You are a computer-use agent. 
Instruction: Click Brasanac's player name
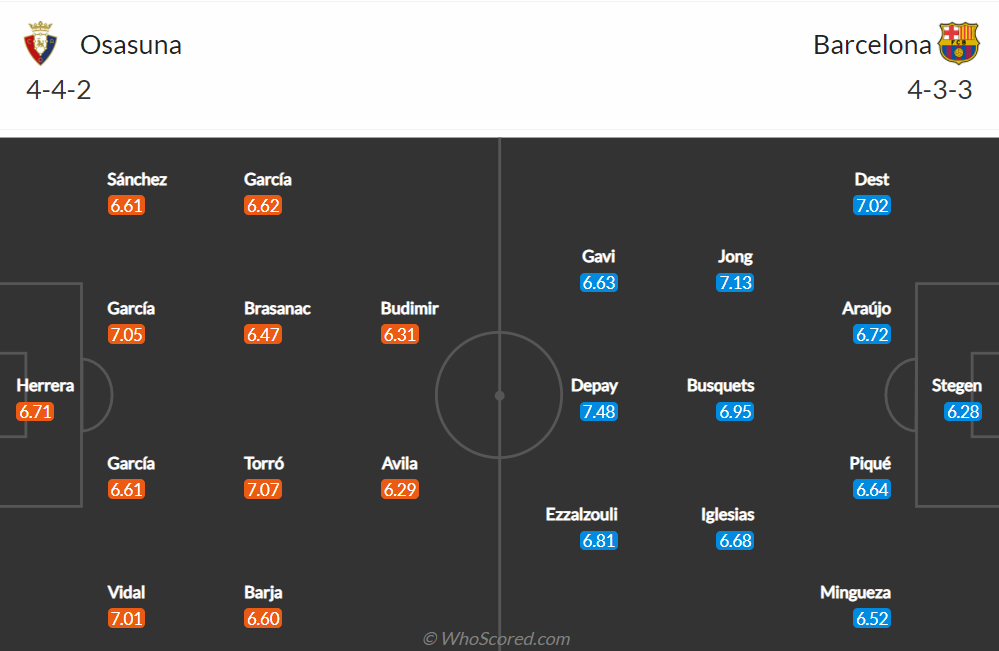[277, 308]
